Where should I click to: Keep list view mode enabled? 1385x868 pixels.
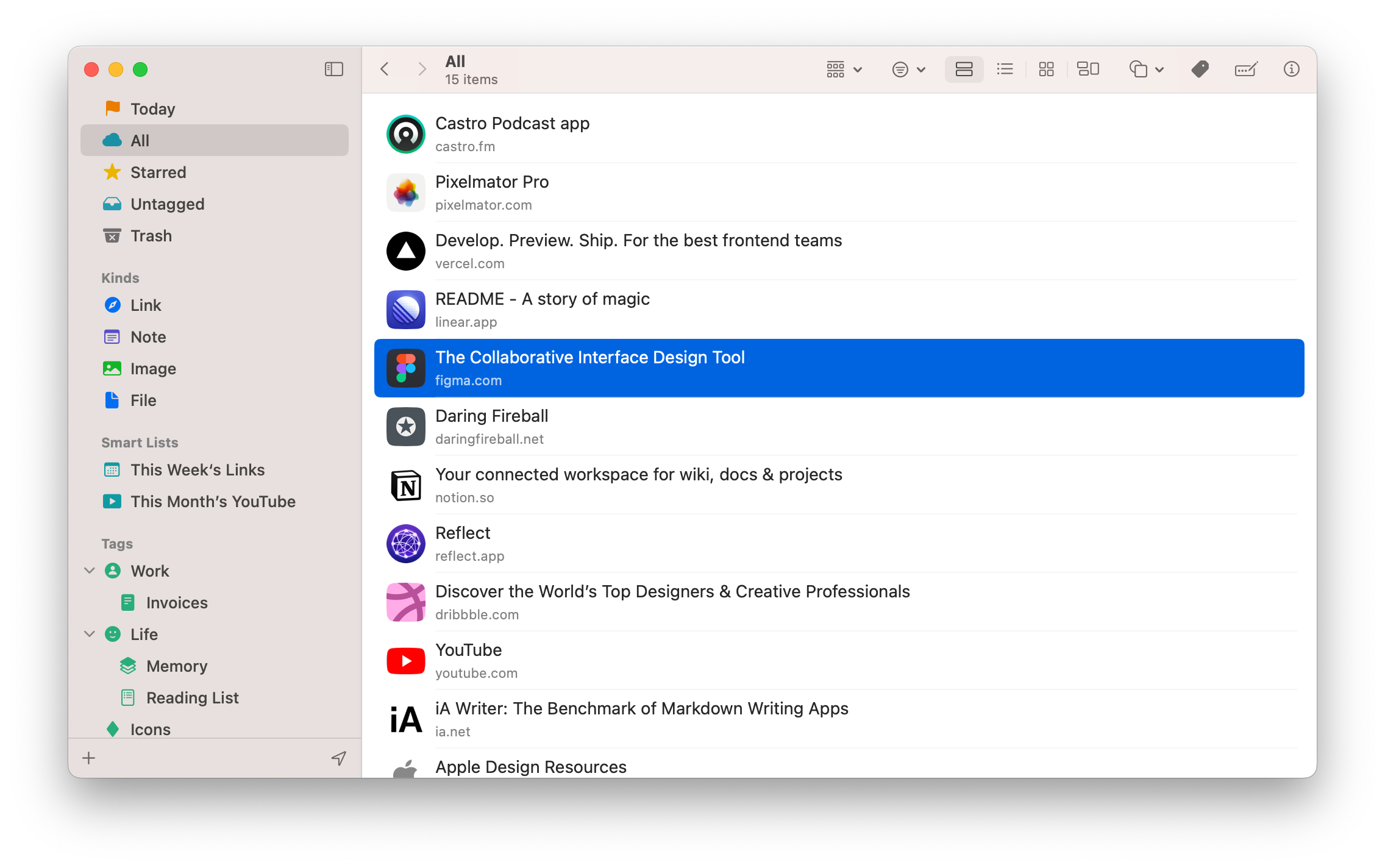[963, 69]
